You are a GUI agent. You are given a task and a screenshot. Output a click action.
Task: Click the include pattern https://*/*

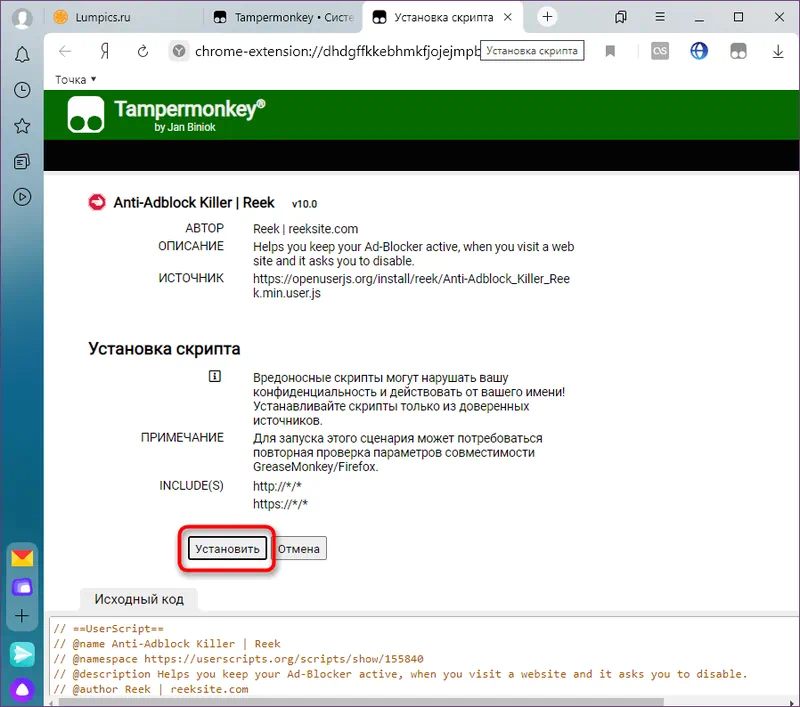click(x=280, y=504)
